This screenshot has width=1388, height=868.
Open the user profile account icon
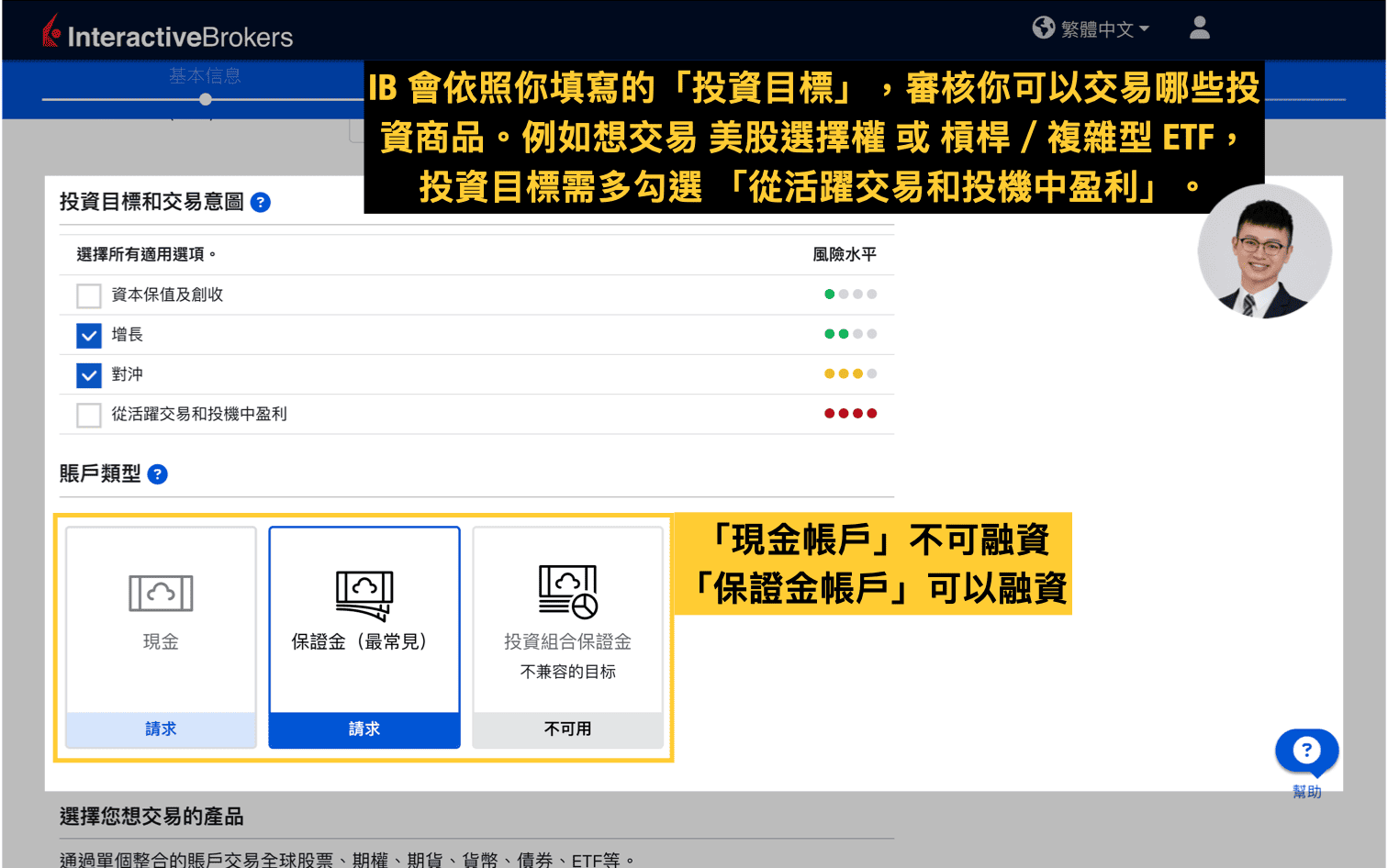pyautogui.click(x=1199, y=28)
